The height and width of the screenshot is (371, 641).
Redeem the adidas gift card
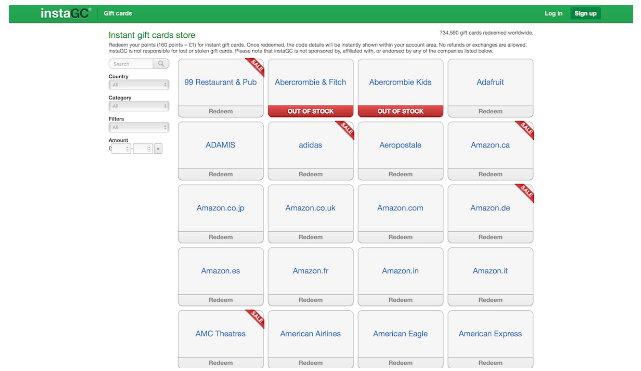pos(311,174)
